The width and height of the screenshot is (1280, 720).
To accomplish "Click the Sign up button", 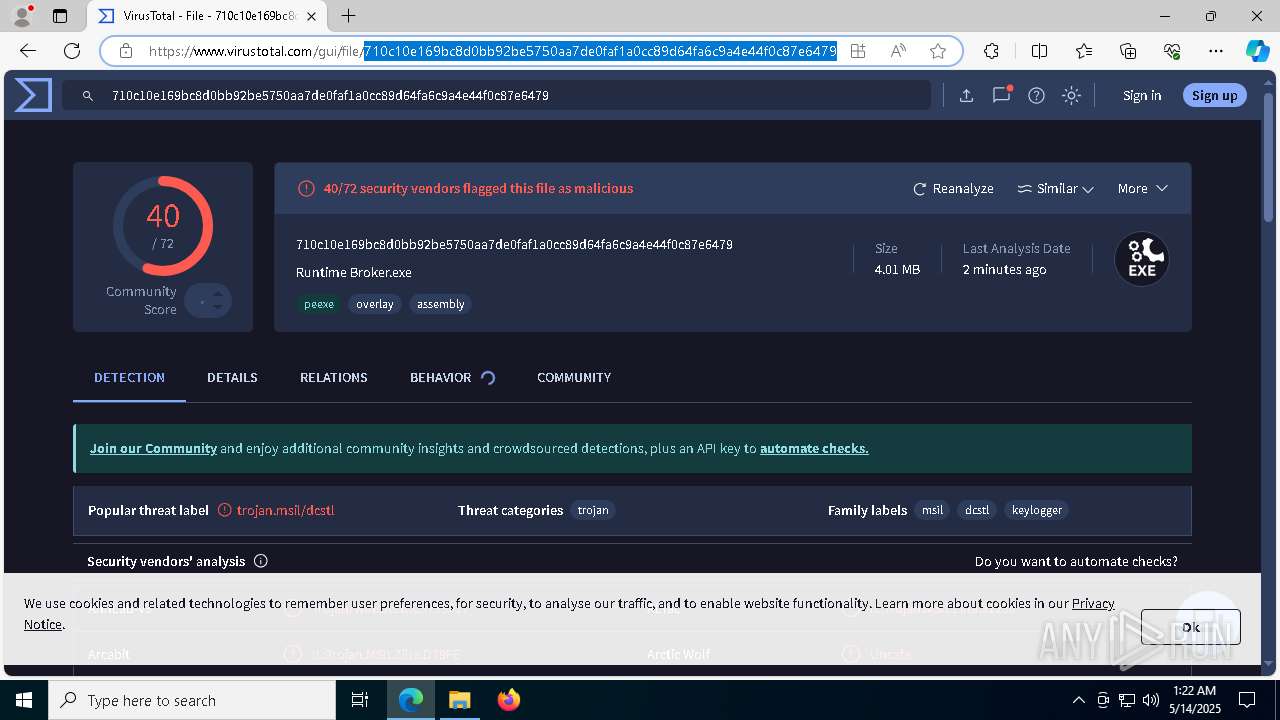I will (1214, 95).
